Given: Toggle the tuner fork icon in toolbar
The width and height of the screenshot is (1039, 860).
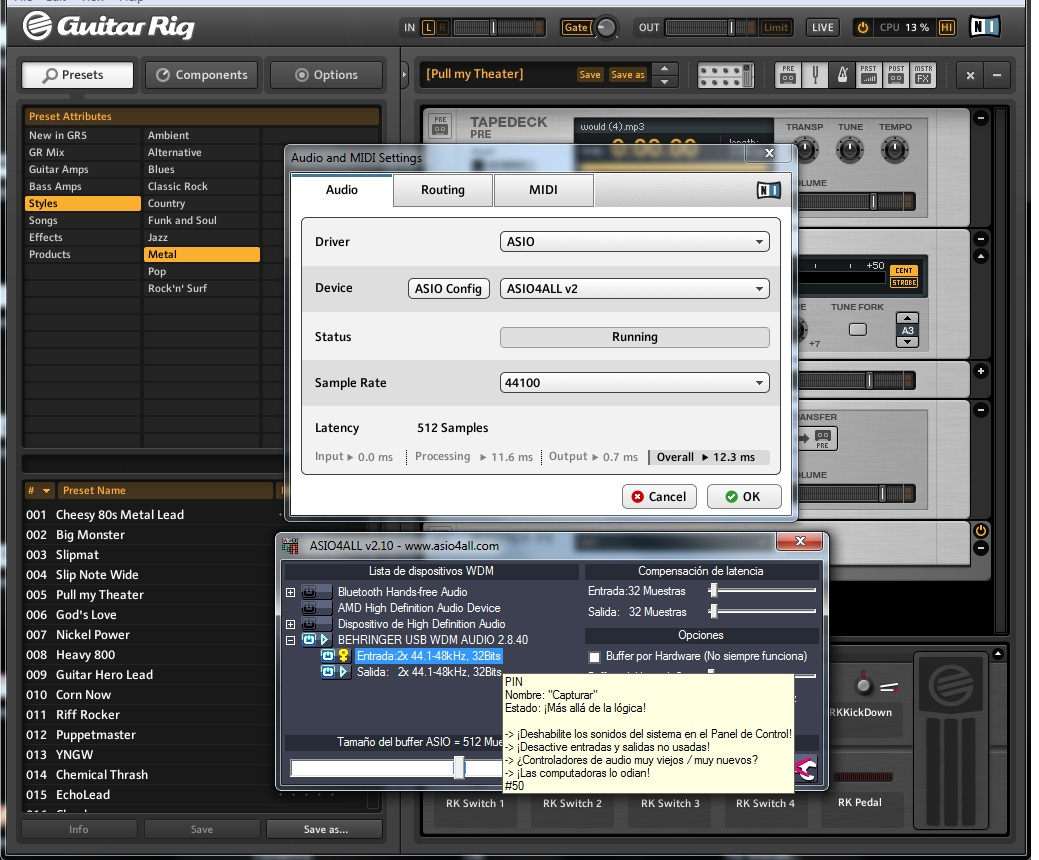Looking at the screenshot, I should click(x=814, y=75).
